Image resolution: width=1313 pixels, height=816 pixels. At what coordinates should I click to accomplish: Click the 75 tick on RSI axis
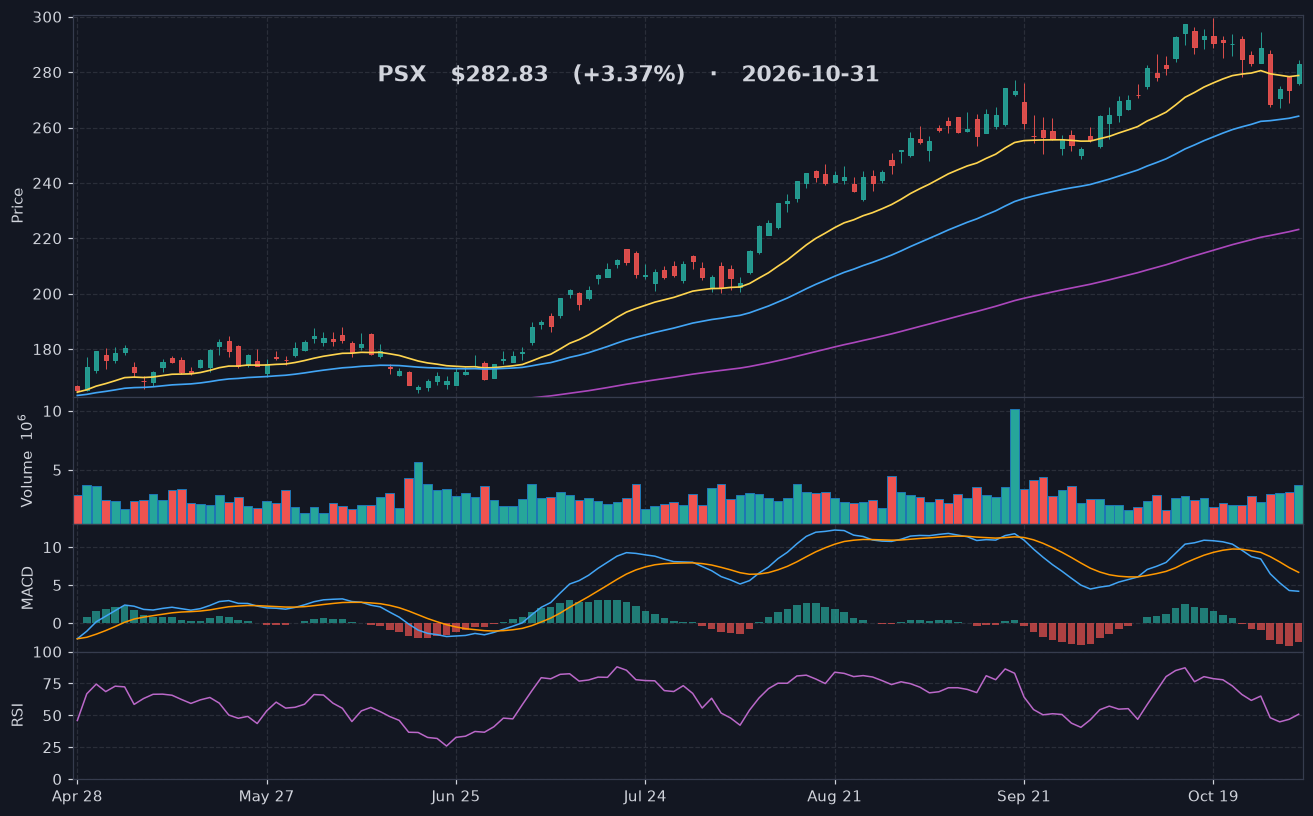tap(54, 684)
